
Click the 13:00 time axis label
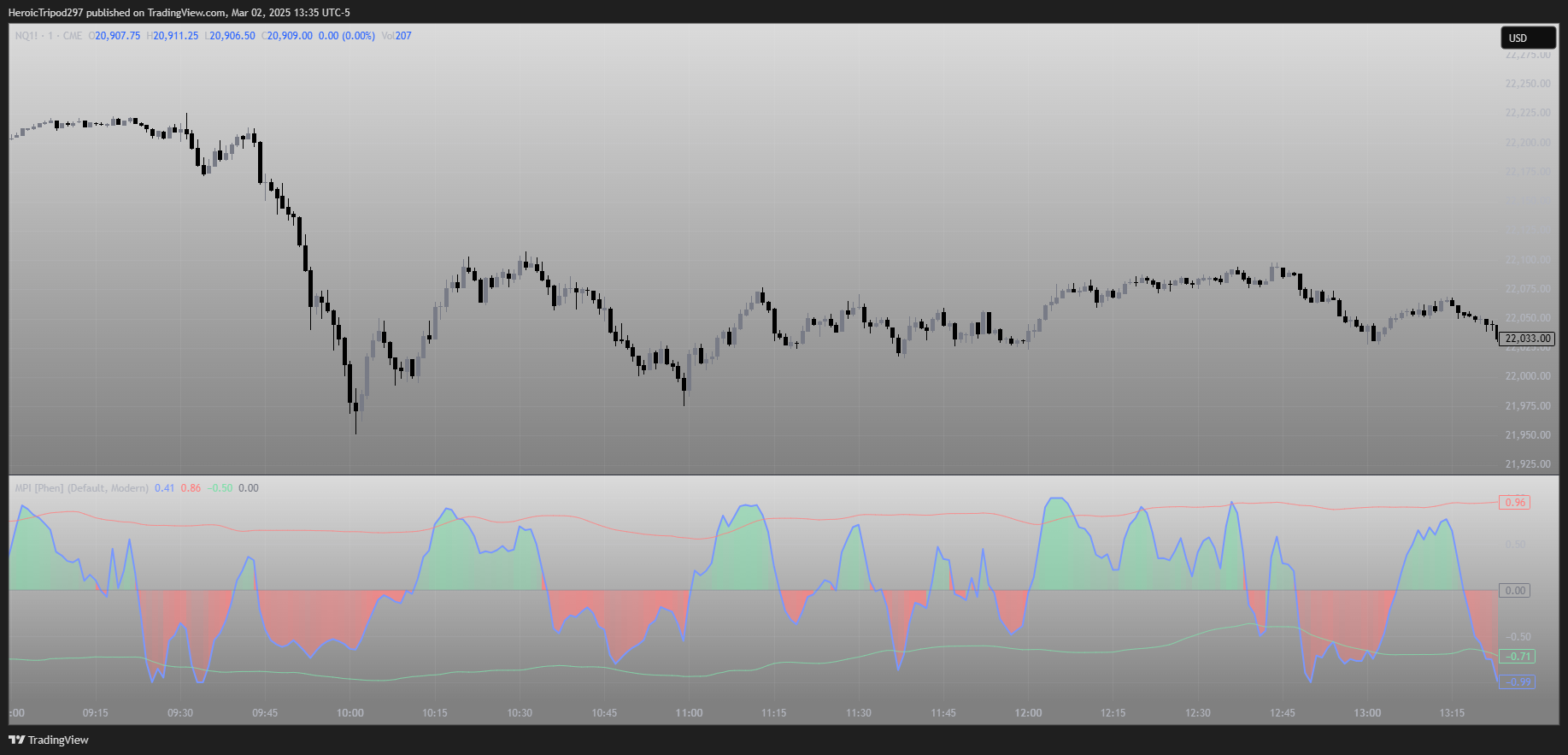[1367, 713]
